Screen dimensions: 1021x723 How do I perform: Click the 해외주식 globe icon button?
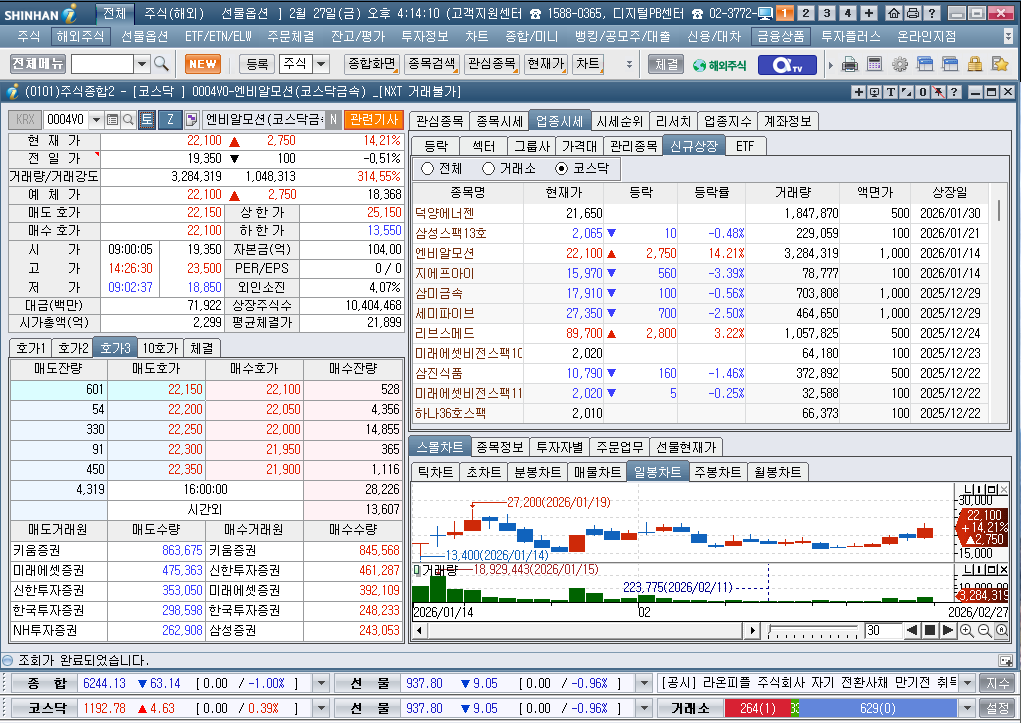[x=720, y=64]
